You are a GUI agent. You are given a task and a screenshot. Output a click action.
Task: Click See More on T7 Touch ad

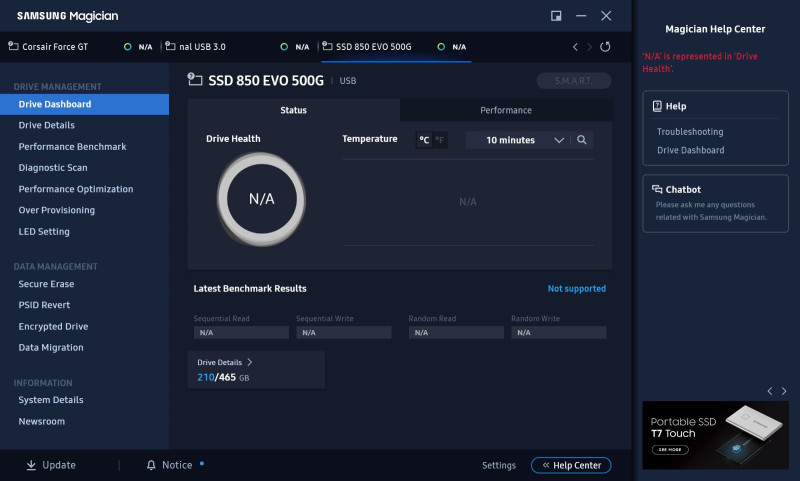coord(670,449)
